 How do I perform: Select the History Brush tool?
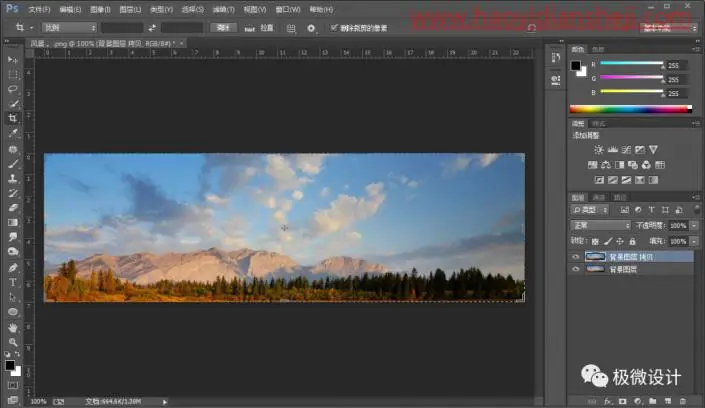13,193
